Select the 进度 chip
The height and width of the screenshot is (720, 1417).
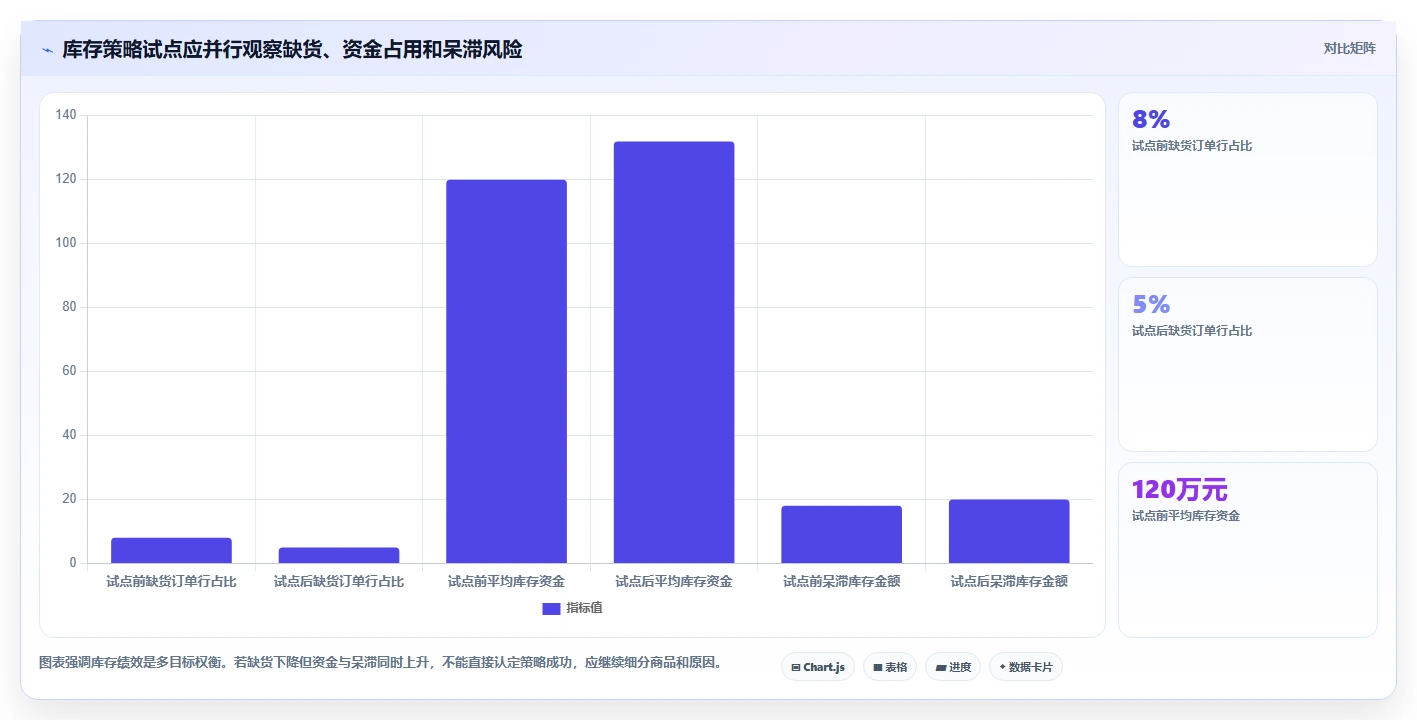pos(952,667)
